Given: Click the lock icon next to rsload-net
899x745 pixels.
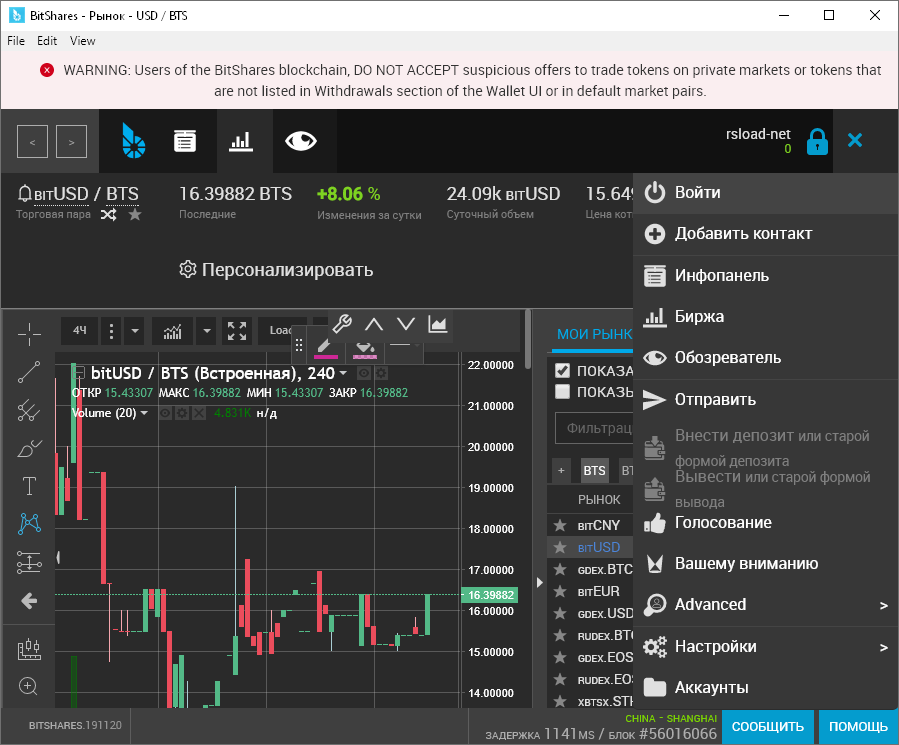Looking at the screenshot, I should point(817,141).
